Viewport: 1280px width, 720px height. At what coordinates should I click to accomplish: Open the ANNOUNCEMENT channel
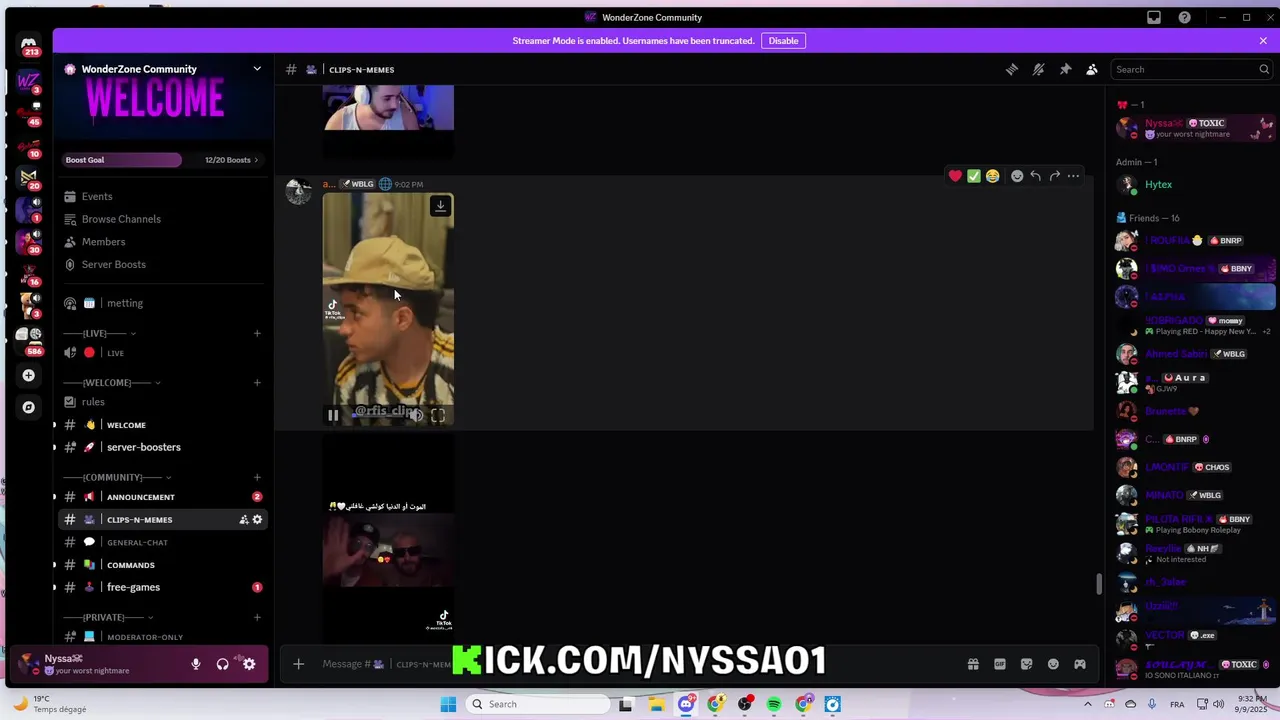(162, 497)
